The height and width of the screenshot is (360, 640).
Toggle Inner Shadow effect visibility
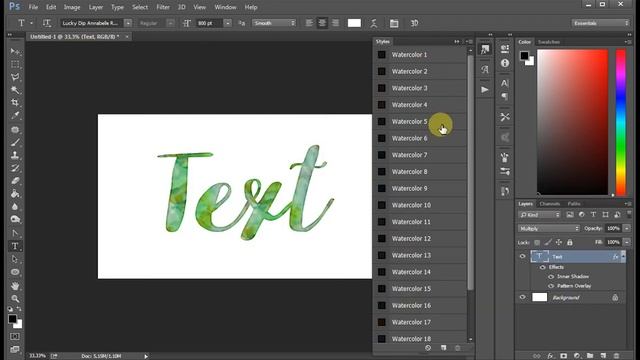pos(551,277)
